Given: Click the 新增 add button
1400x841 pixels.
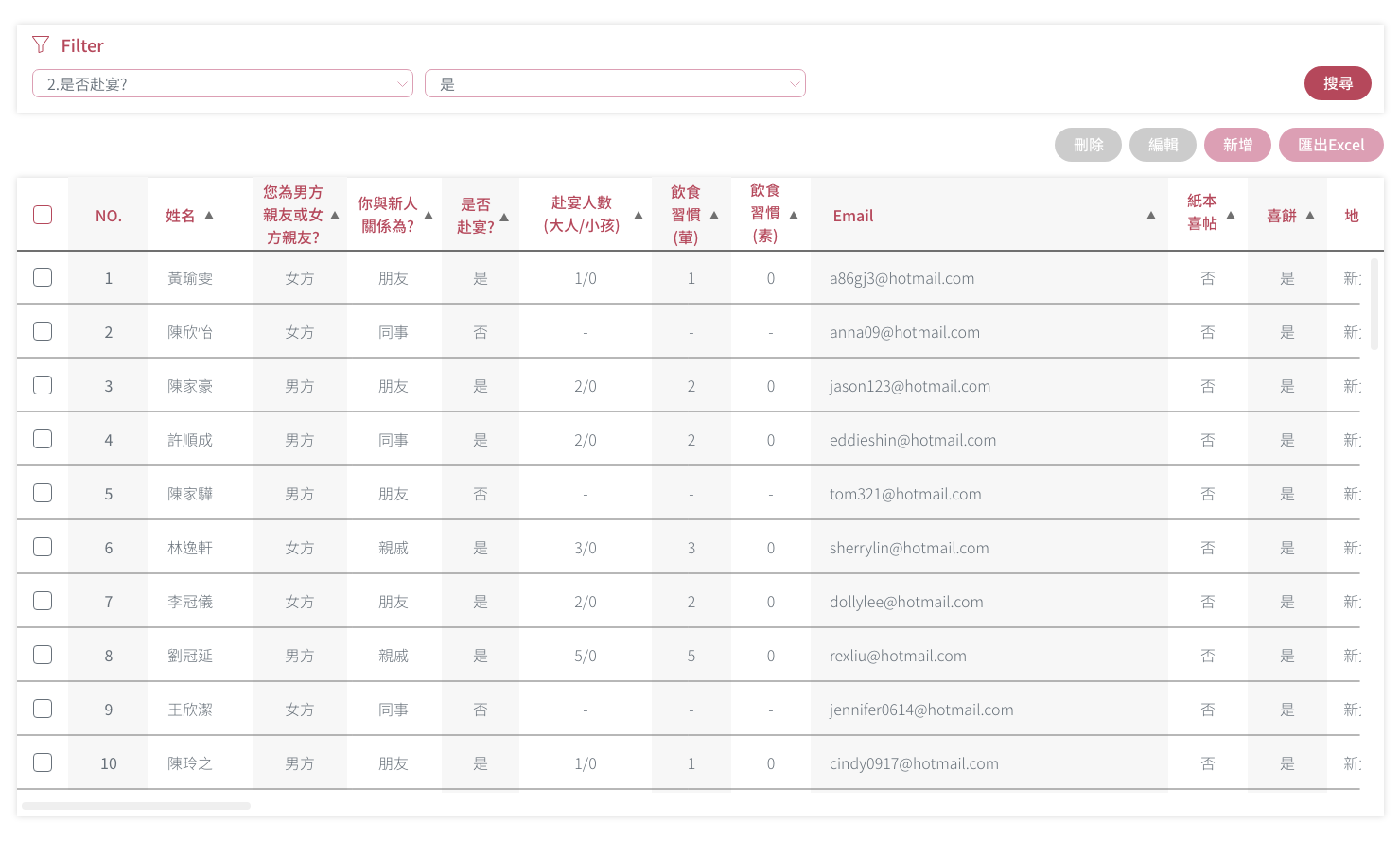Looking at the screenshot, I should pos(1237,145).
